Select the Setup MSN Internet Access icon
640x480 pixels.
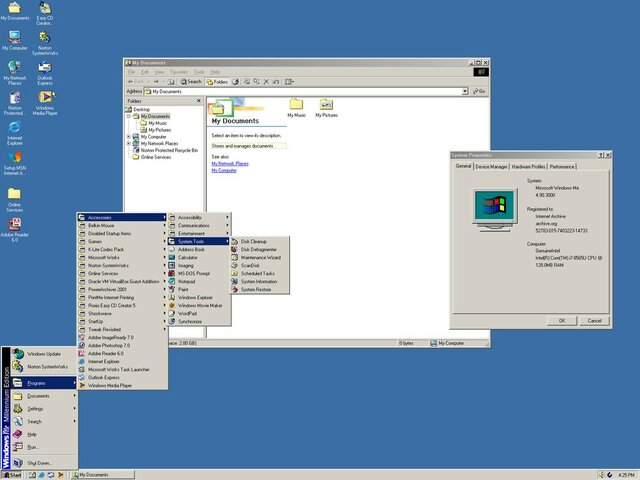pos(15,163)
